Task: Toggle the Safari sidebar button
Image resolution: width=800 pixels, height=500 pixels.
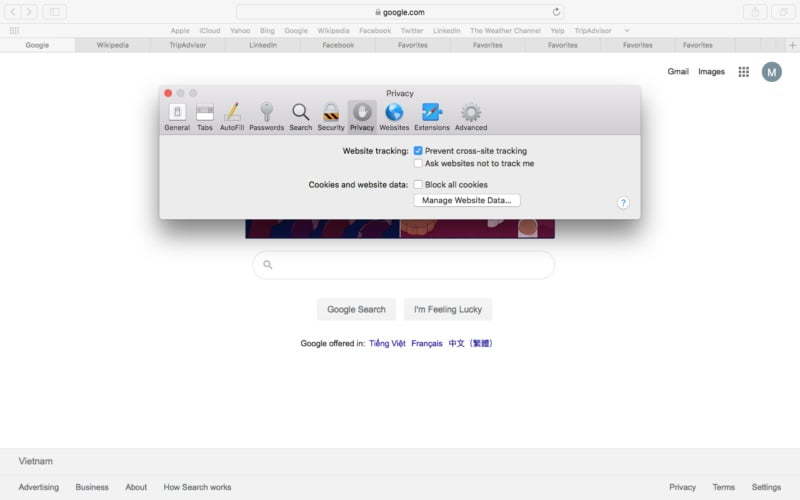Action: point(55,11)
